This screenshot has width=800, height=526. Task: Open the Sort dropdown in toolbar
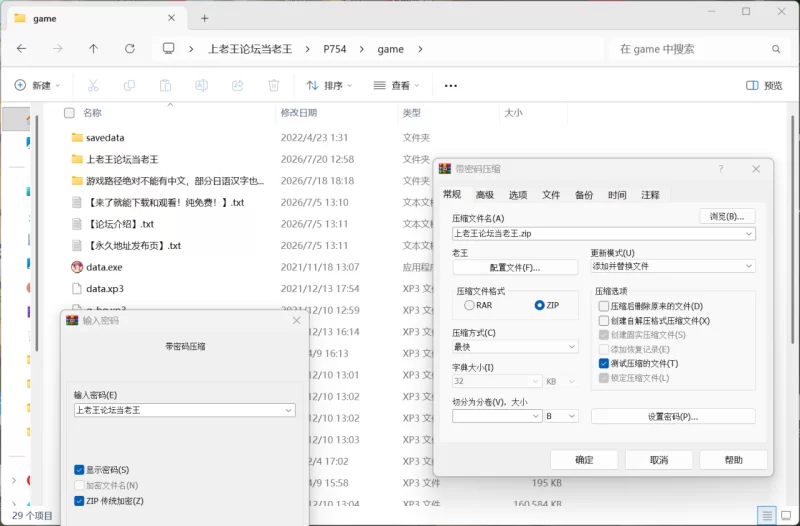[329, 85]
